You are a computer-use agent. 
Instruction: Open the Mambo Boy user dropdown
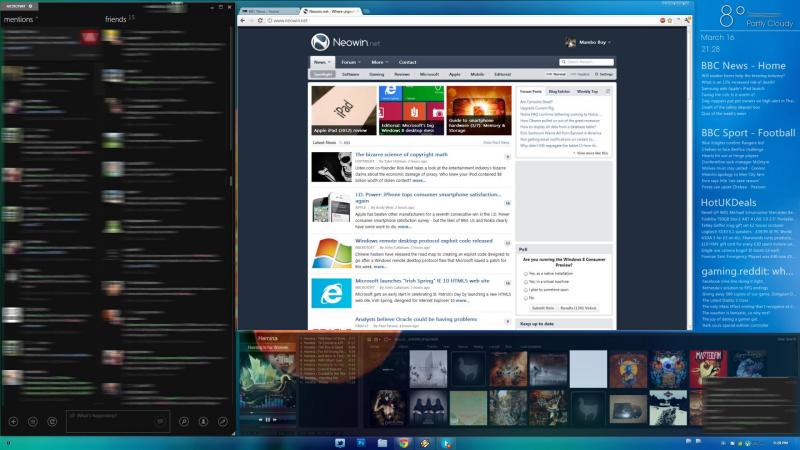588,42
